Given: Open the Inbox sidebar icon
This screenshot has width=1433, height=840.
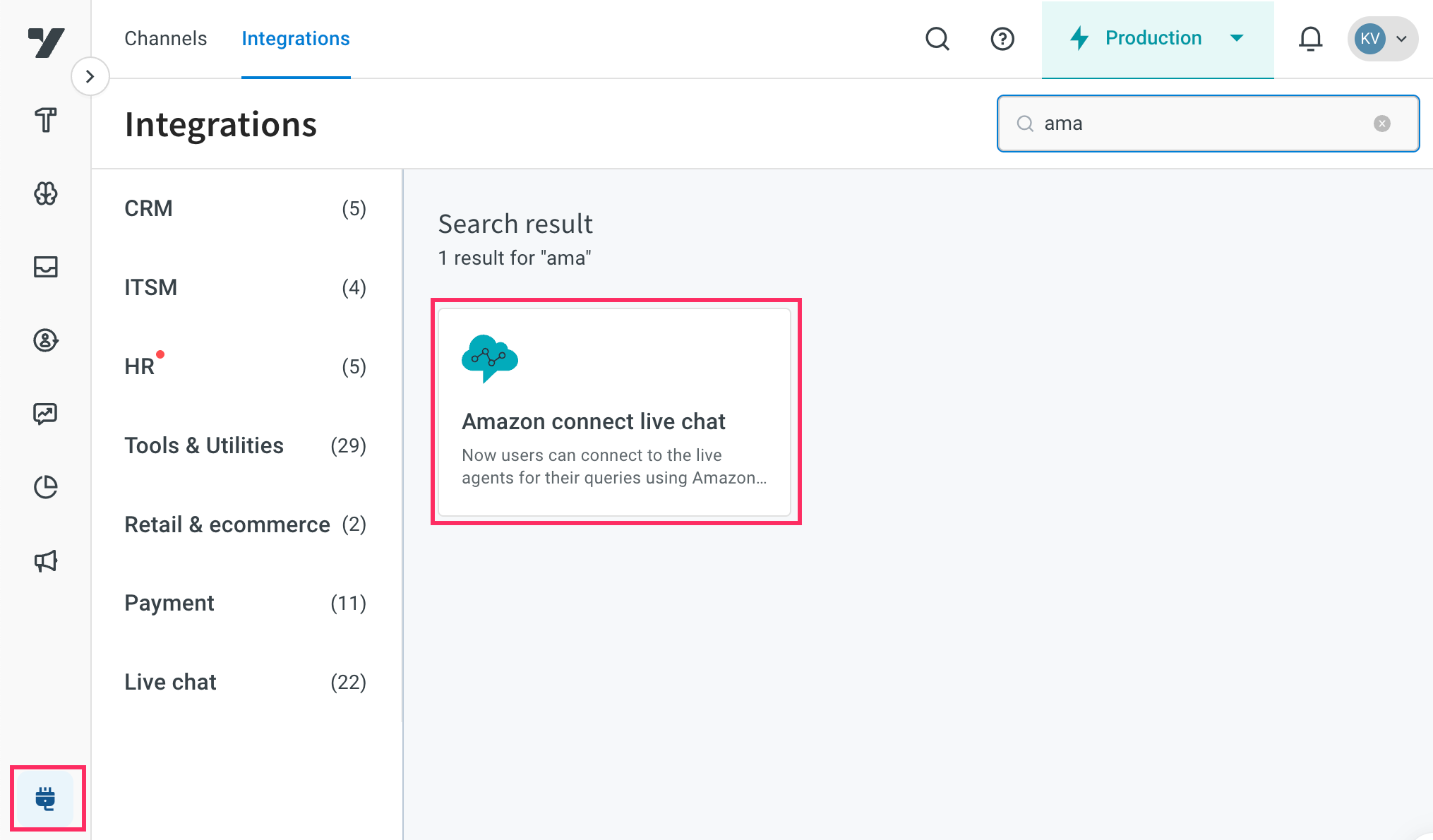Looking at the screenshot, I should (46, 267).
